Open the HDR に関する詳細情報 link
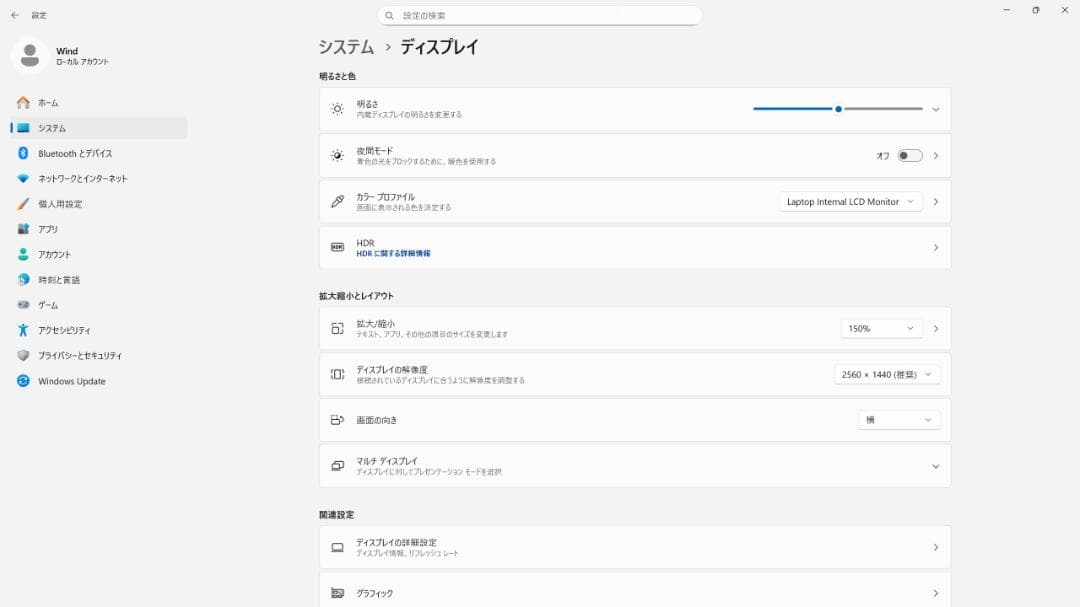The width and height of the screenshot is (1080, 607). pyautogui.click(x=393, y=252)
